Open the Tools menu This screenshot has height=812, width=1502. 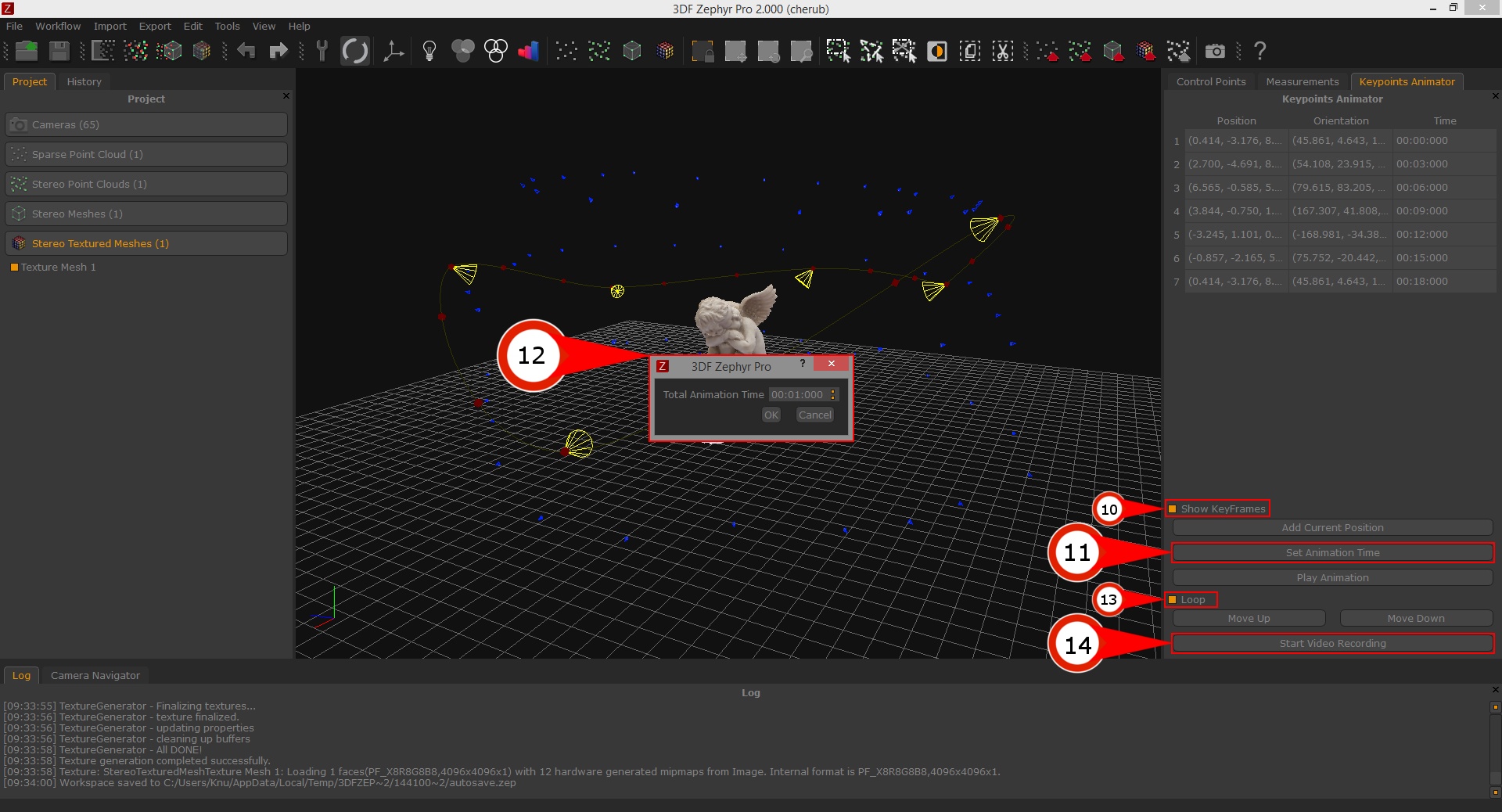point(228,26)
